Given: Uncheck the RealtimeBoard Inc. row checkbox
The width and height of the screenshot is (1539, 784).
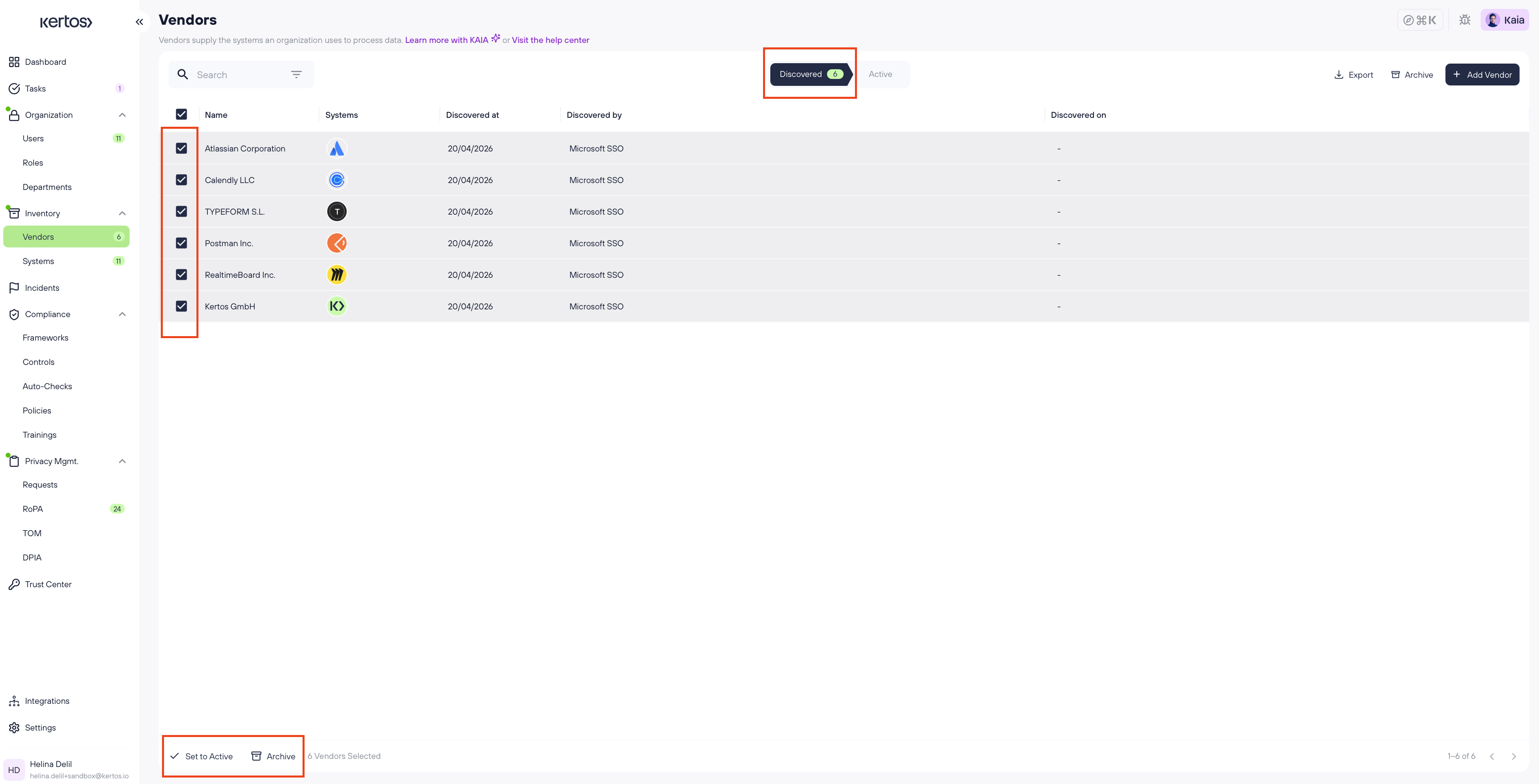Looking at the screenshot, I should click(181, 275).
